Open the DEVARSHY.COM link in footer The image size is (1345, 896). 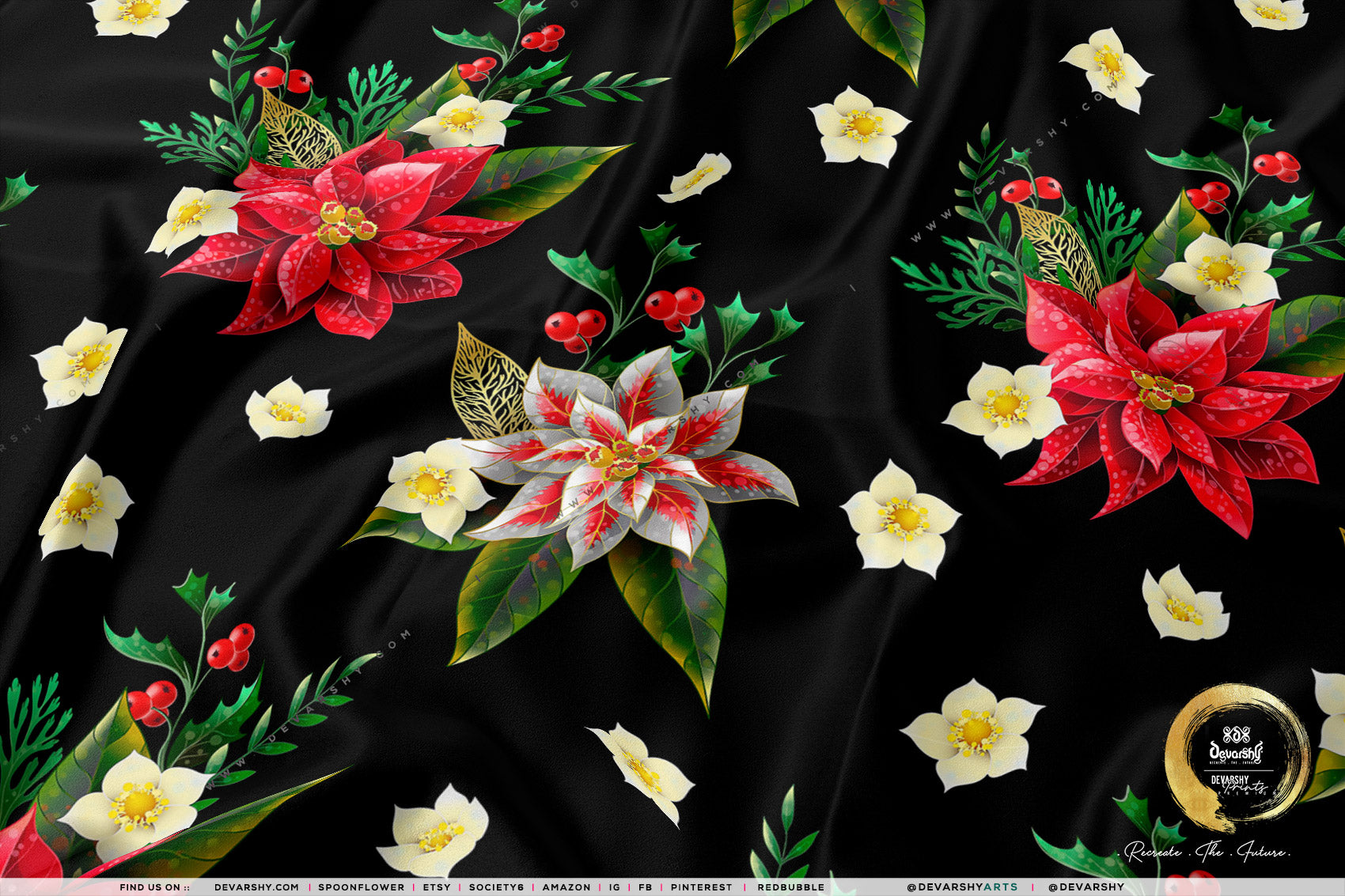pos(256,887)
